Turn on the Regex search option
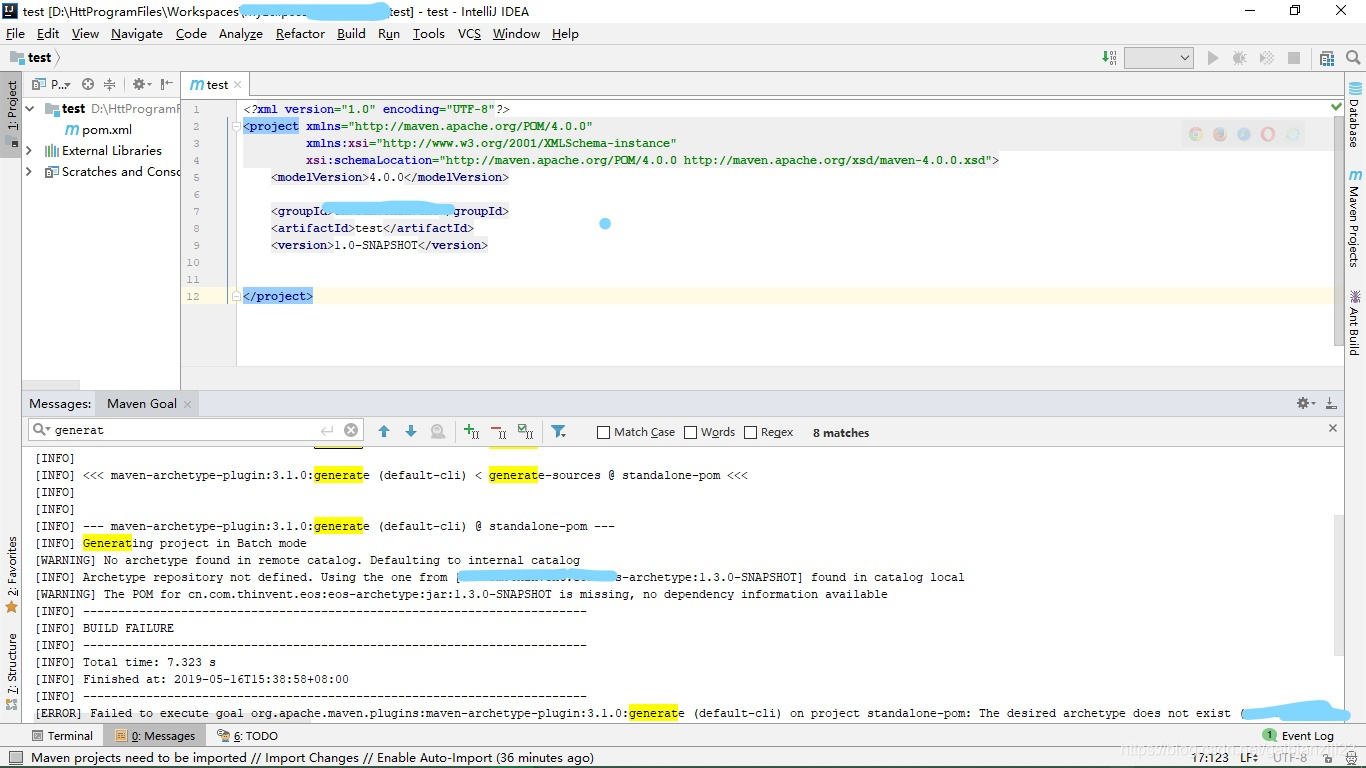The image size is (1366, 768). click(x=748, y=432)
